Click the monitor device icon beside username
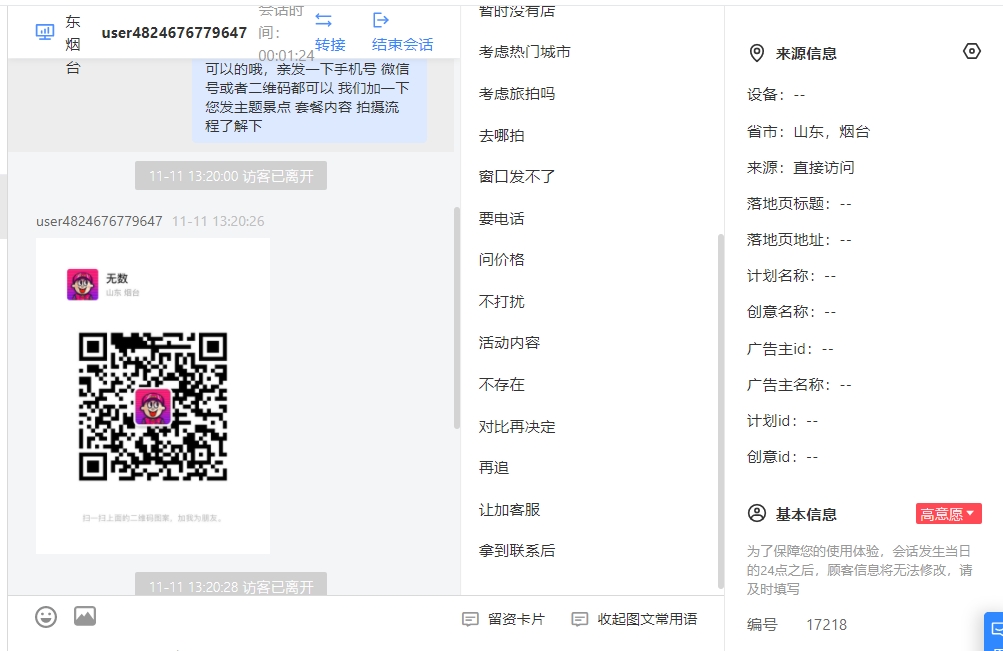 45,32
